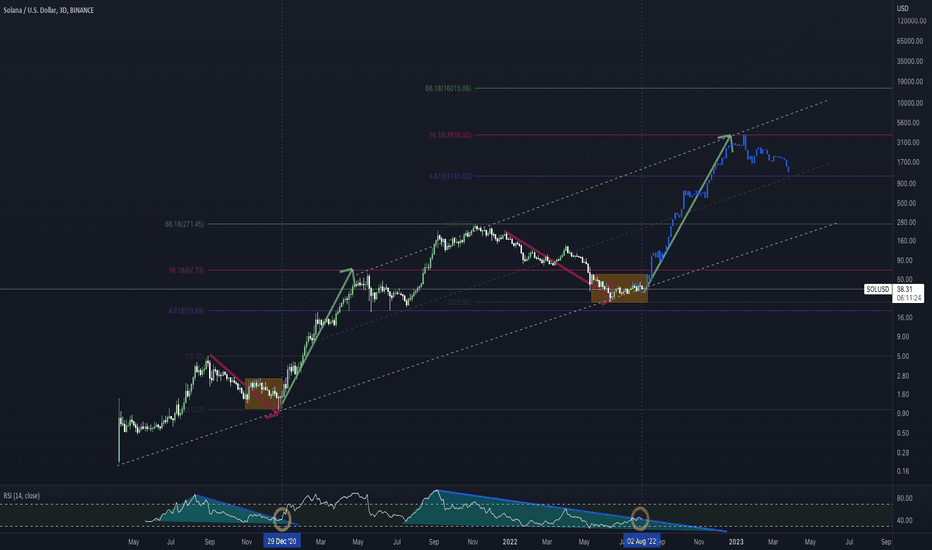
Task: Click the 66.18(16015.06) Fibonacci level label
Action: coord(448,88)
